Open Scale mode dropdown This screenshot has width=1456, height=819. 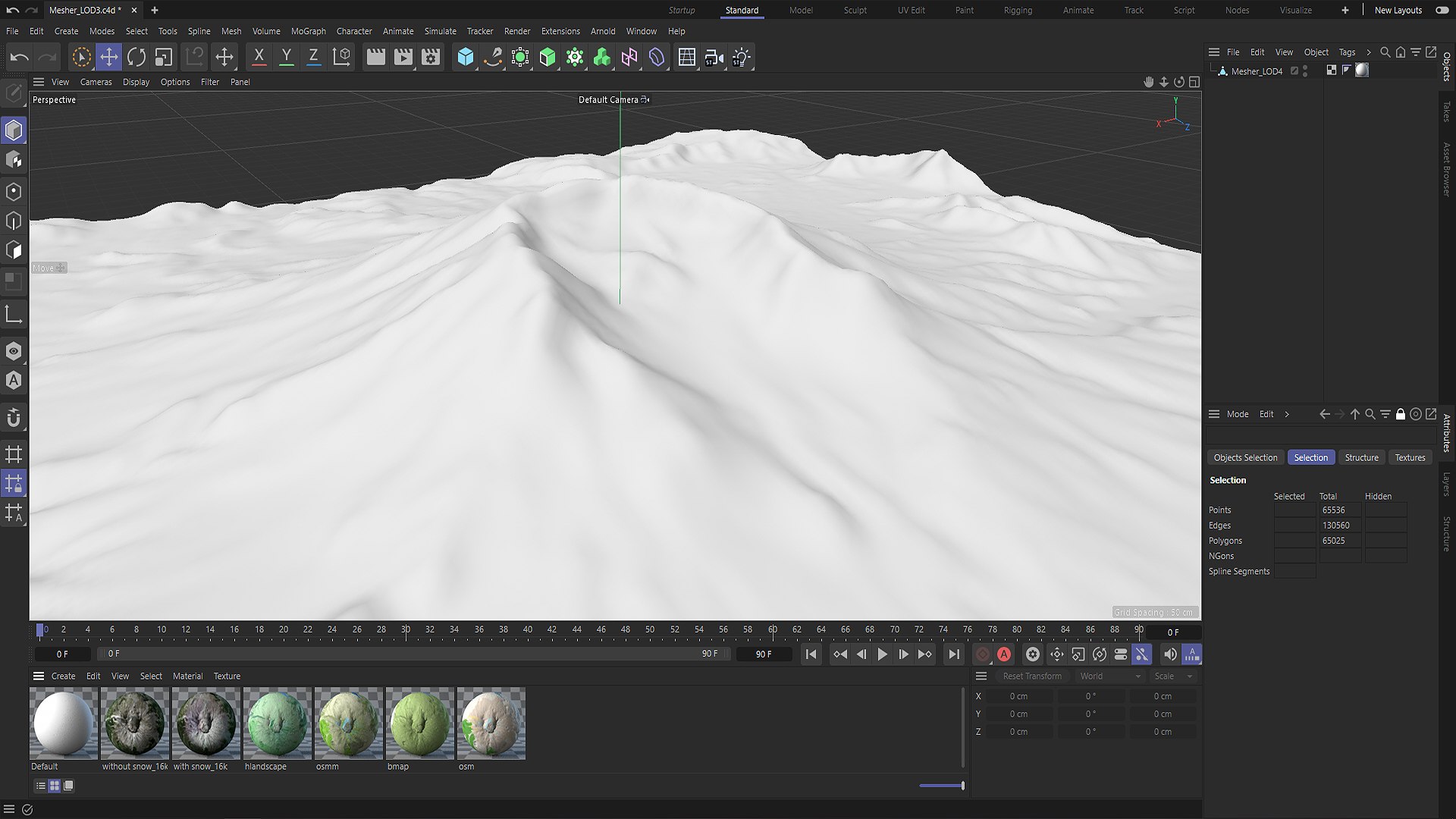1173,676
